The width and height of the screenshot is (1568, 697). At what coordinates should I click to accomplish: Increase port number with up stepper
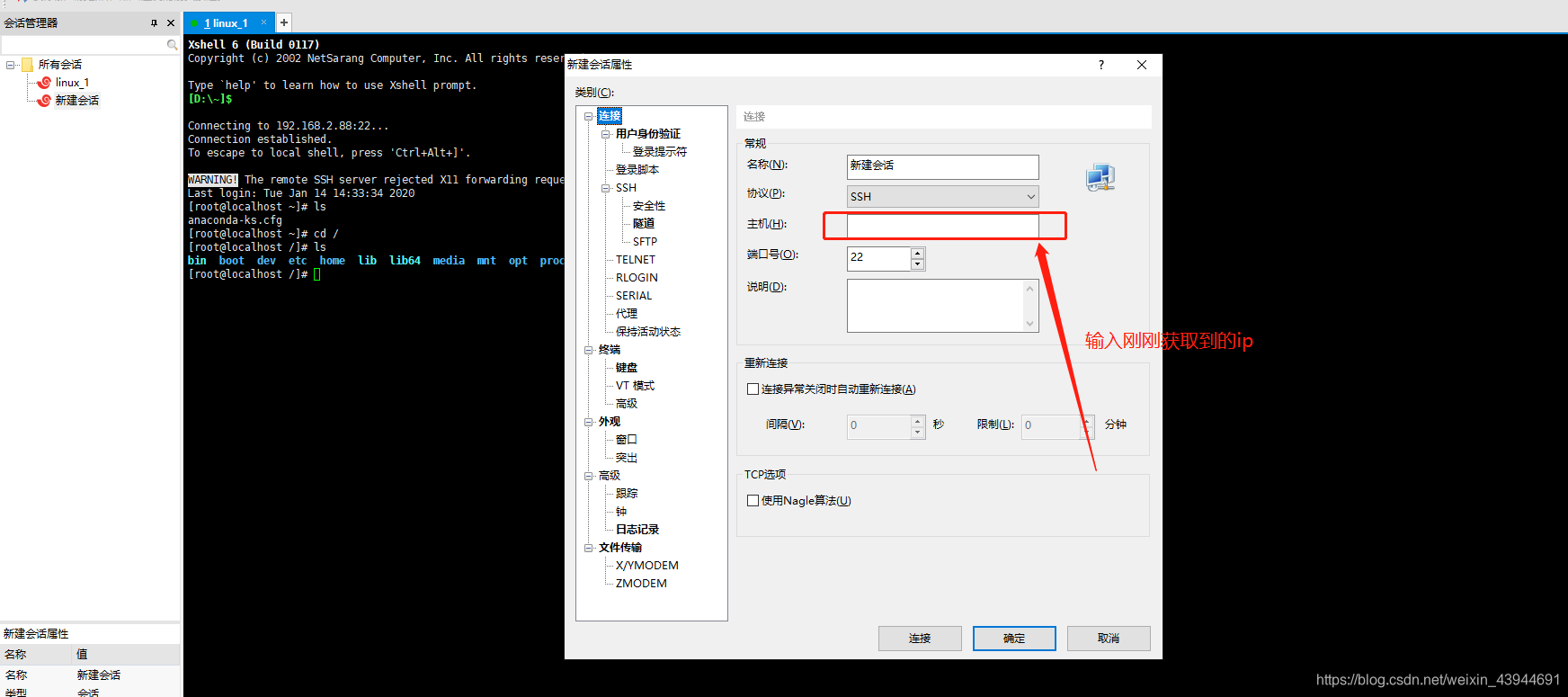click(x=917, y=253)
